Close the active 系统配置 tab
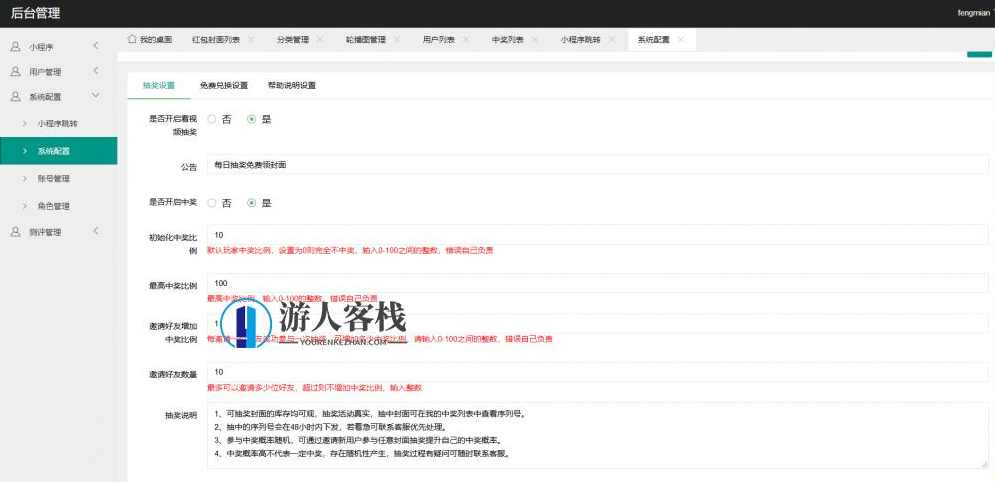Viewport: 995px width, 482px height. click(x=681, y=39)
